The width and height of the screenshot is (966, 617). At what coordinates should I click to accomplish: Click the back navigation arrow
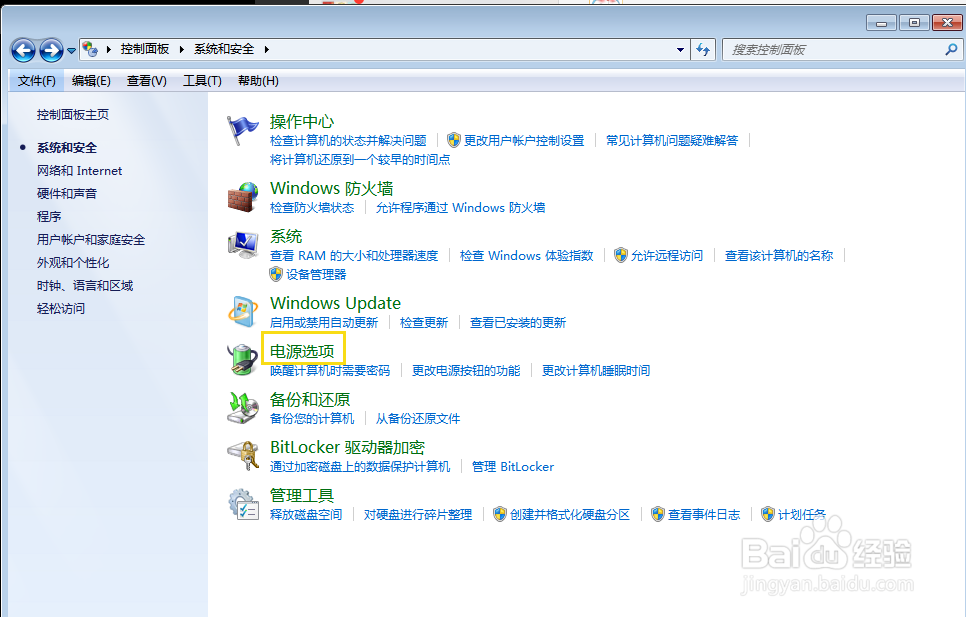tap(22, 50)
